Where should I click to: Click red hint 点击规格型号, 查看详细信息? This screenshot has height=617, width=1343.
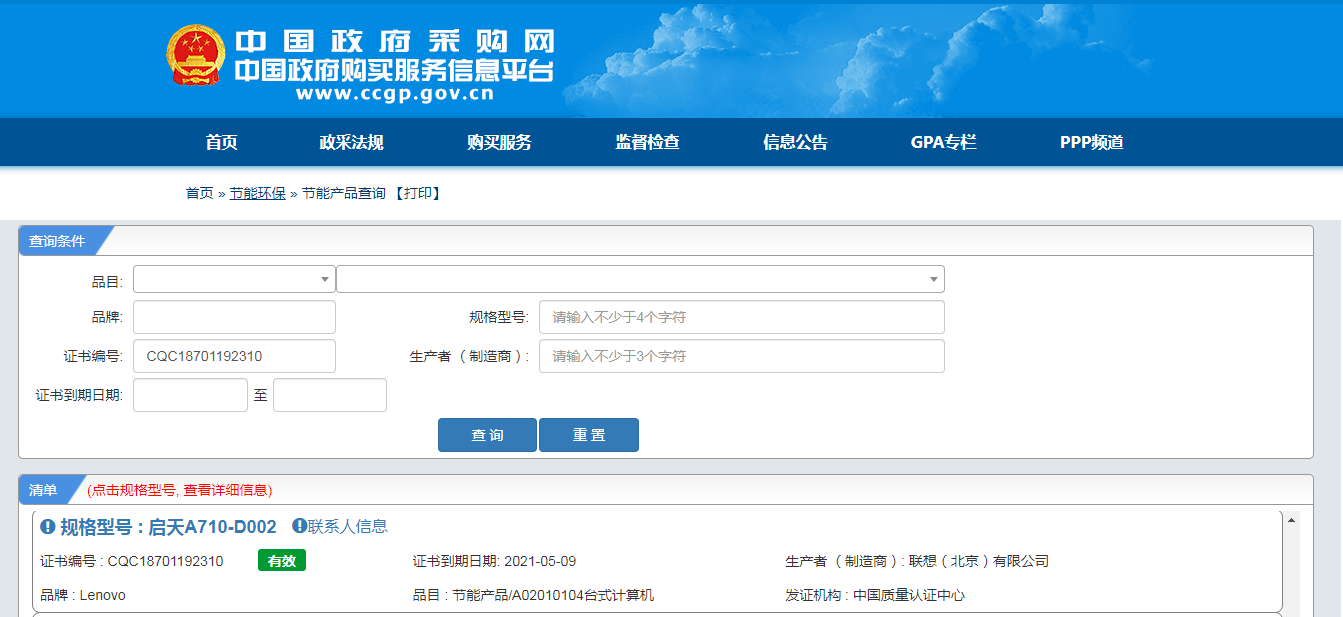pyautogui.click(x=180, y=490)
